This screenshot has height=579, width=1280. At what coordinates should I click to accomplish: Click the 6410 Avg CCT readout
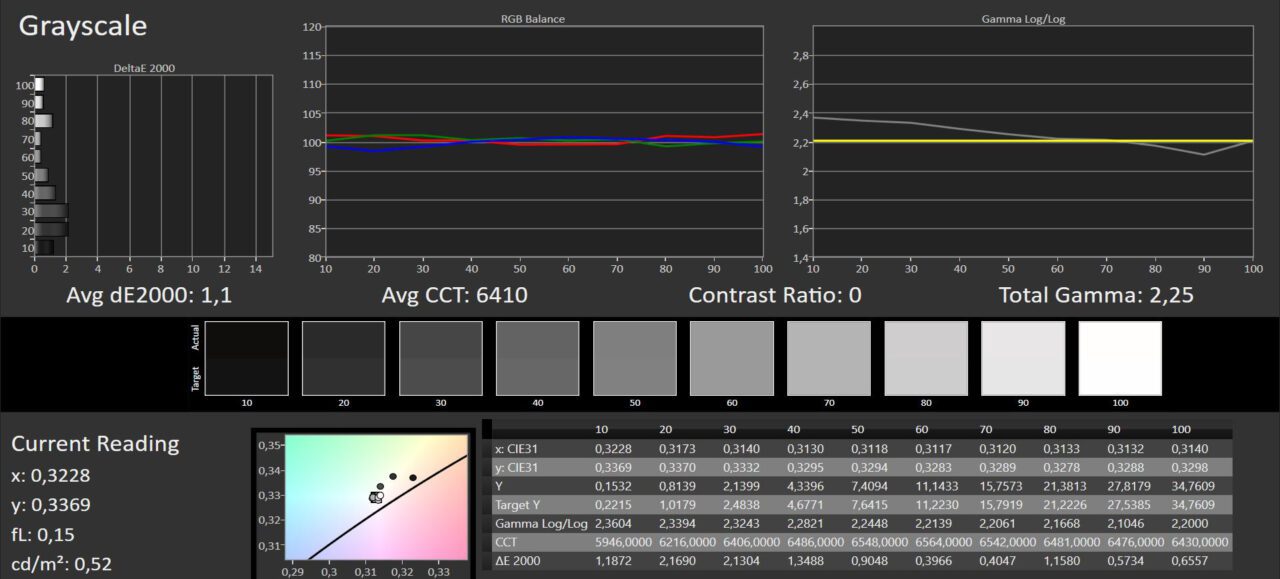tap(454, 295)
